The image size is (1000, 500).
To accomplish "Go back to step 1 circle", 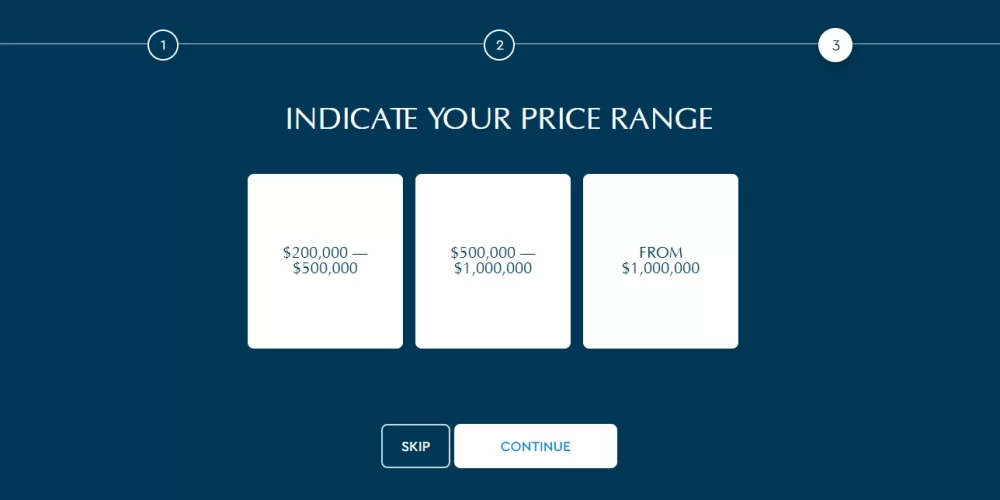I will click(163, 45).
